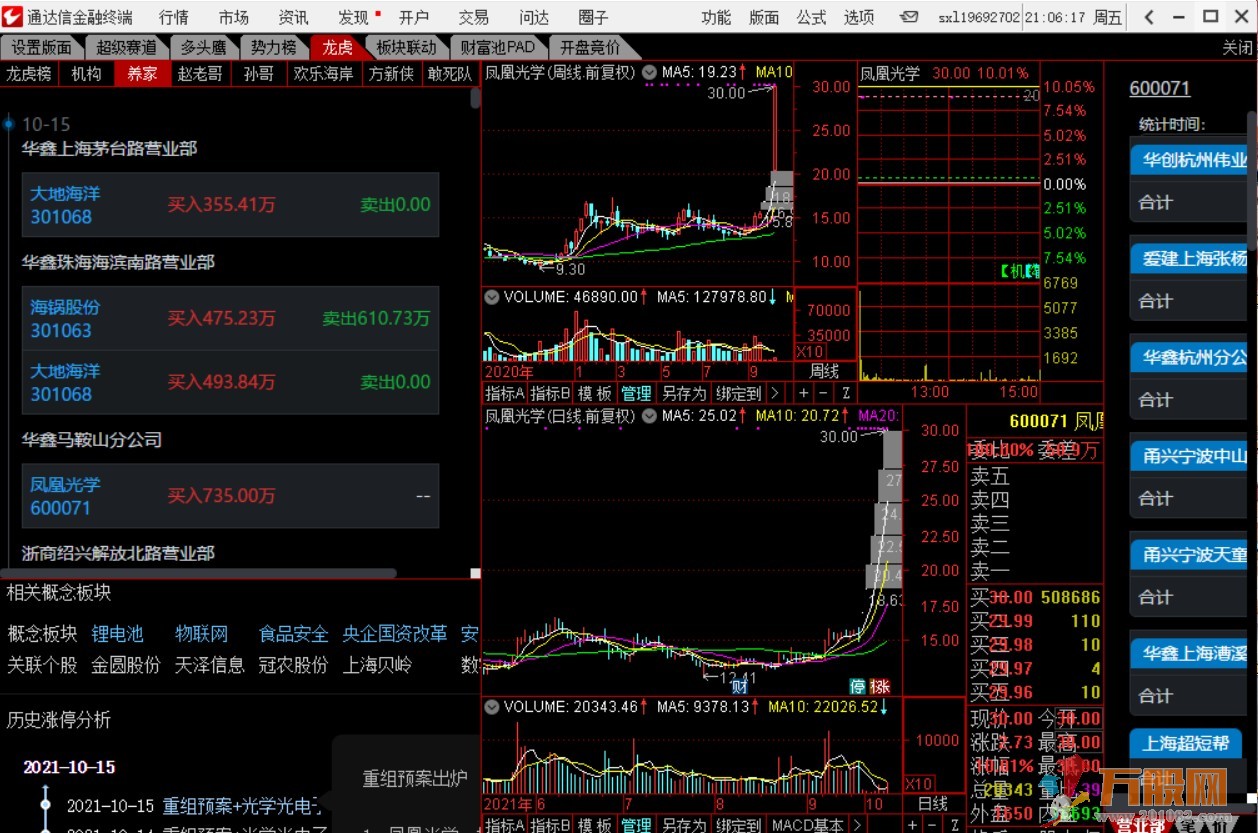Screen dimensions: 1258x833
Task: Open 指标A on weekly chart toolbar
Action: 505,393
